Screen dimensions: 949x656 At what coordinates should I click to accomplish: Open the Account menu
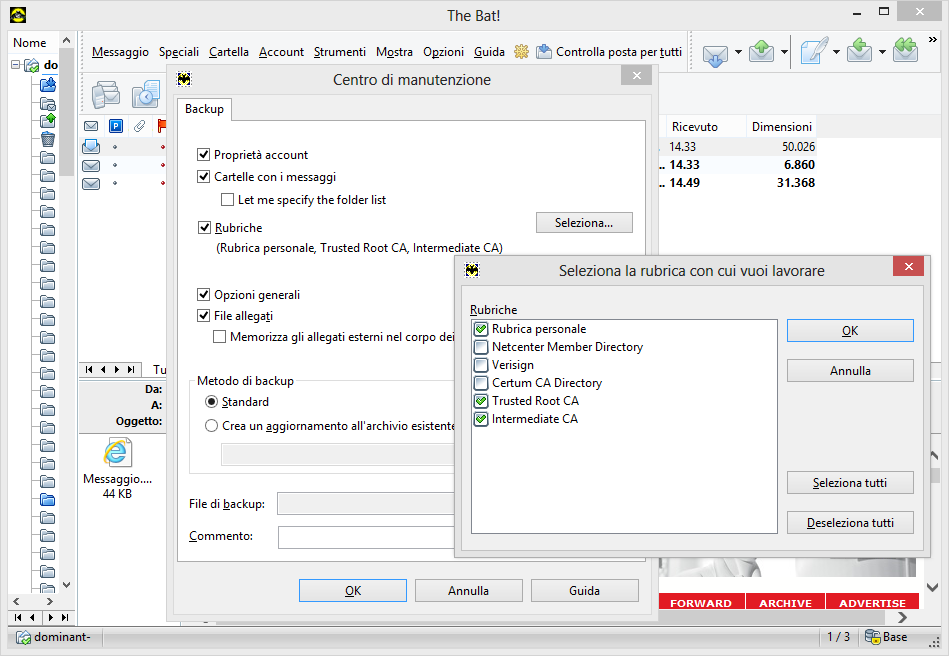[281, 52]
